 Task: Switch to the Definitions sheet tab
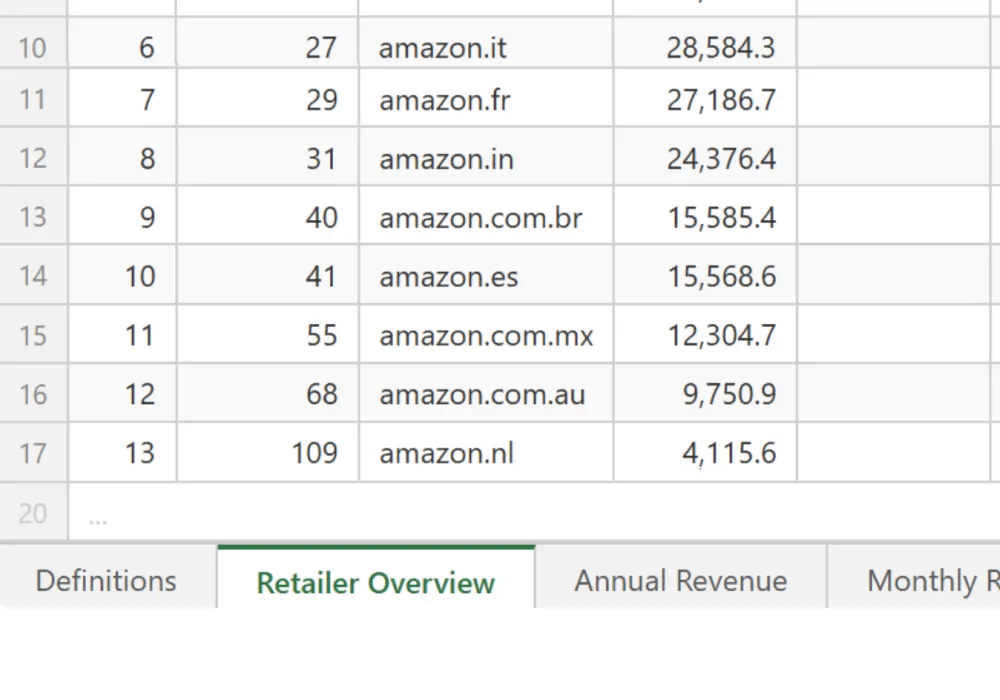106,581
